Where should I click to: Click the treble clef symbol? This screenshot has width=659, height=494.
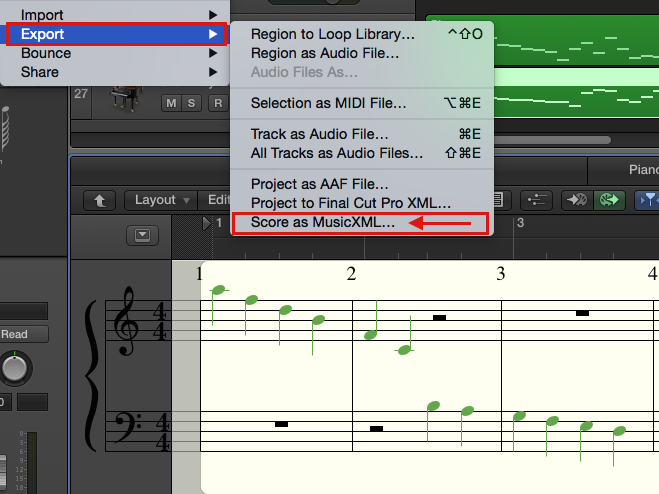tap(127, 321)
